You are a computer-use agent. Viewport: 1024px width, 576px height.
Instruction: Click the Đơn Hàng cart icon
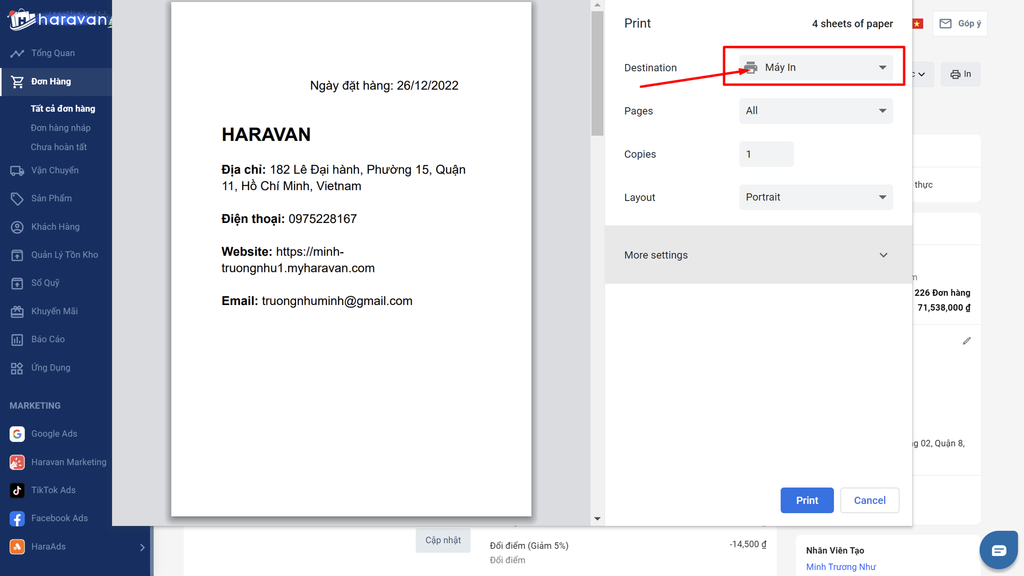coord(17,82)
